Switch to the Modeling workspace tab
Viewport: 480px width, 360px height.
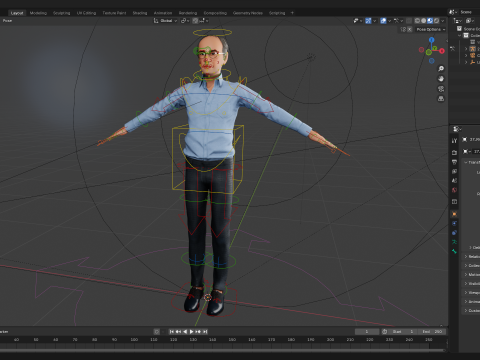pyautogui.click(x=38, y=13)
